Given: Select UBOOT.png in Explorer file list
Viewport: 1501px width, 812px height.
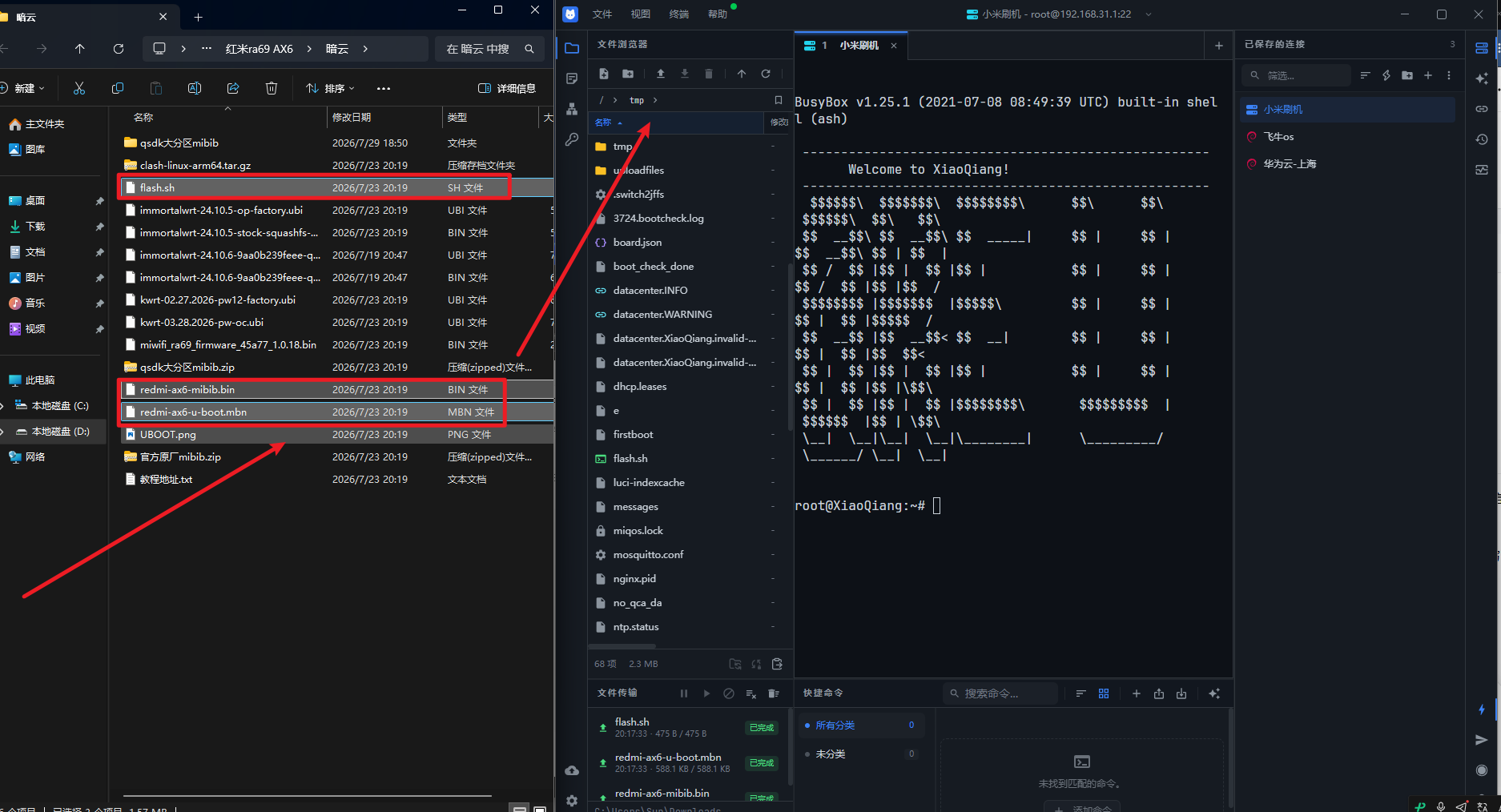Looking at the screenshot, I should pos(336,435).
